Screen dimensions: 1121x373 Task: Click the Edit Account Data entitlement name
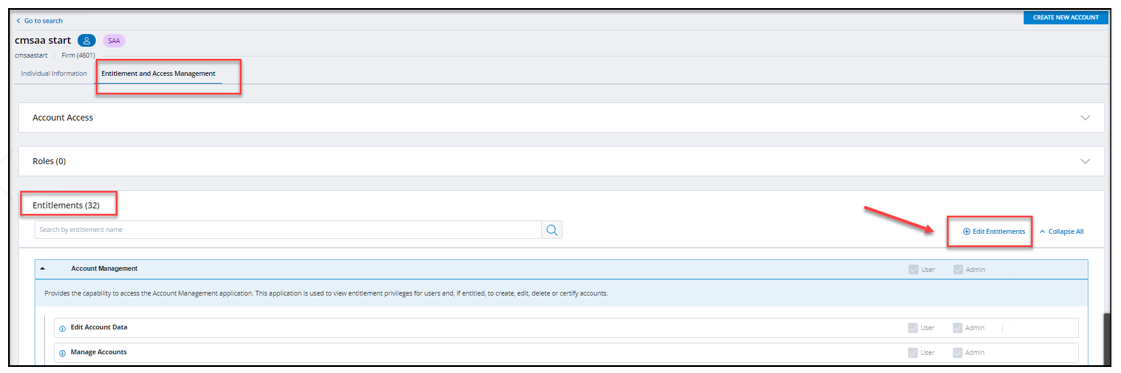tap(99, 327)
